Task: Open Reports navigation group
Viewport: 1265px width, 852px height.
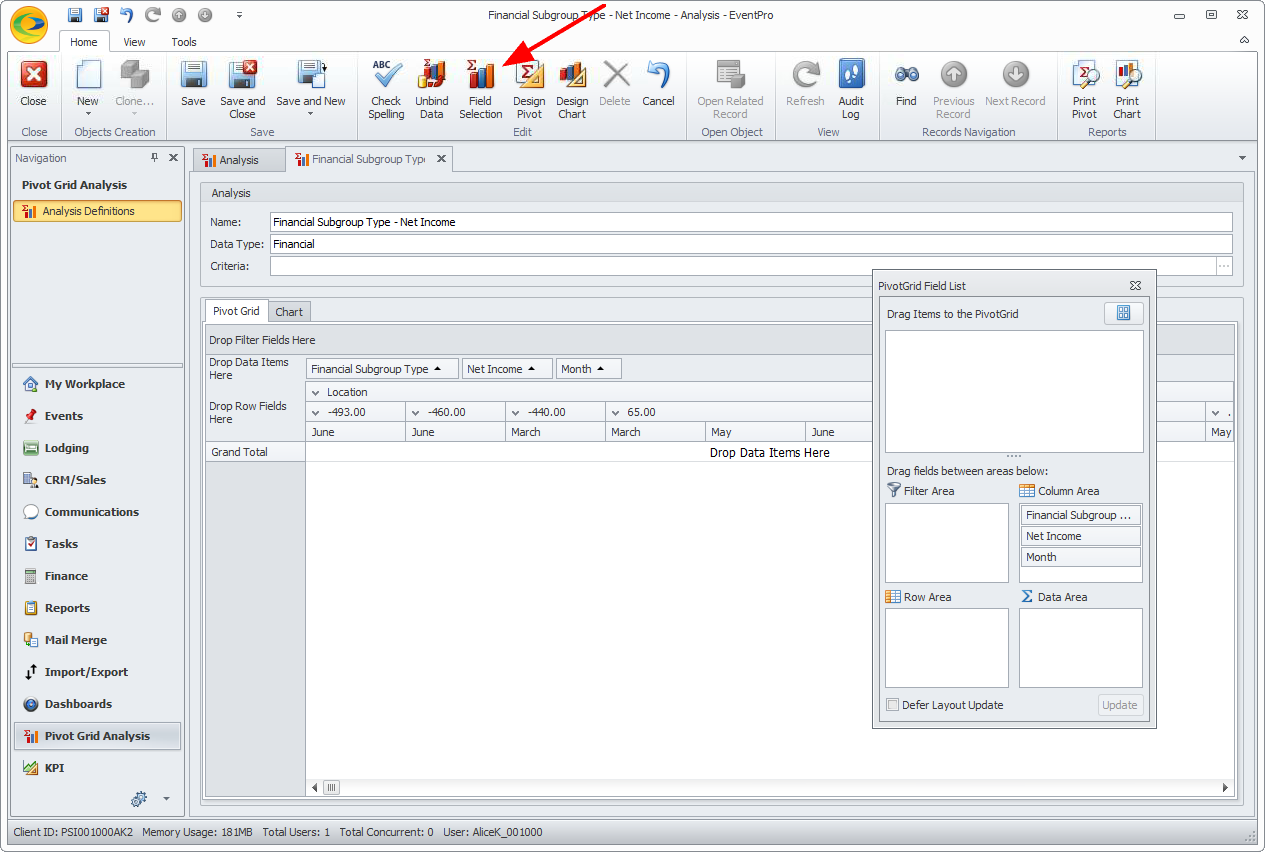Action: coord(97,608)
